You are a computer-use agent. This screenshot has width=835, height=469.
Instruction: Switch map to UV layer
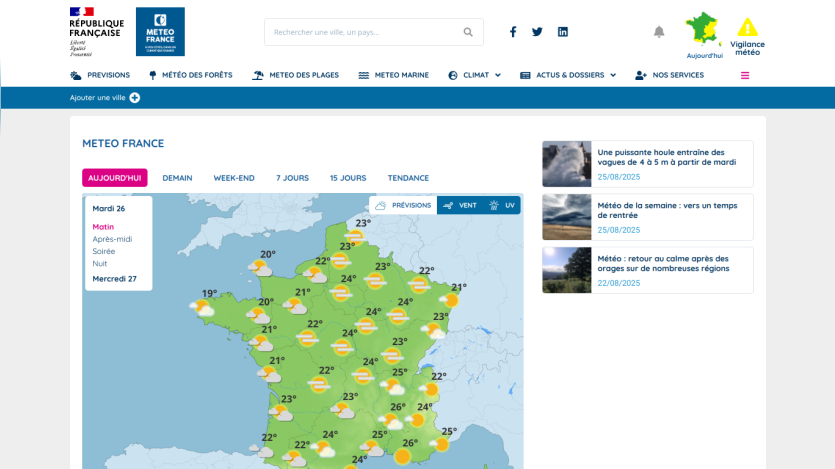[x=502, y=205]
